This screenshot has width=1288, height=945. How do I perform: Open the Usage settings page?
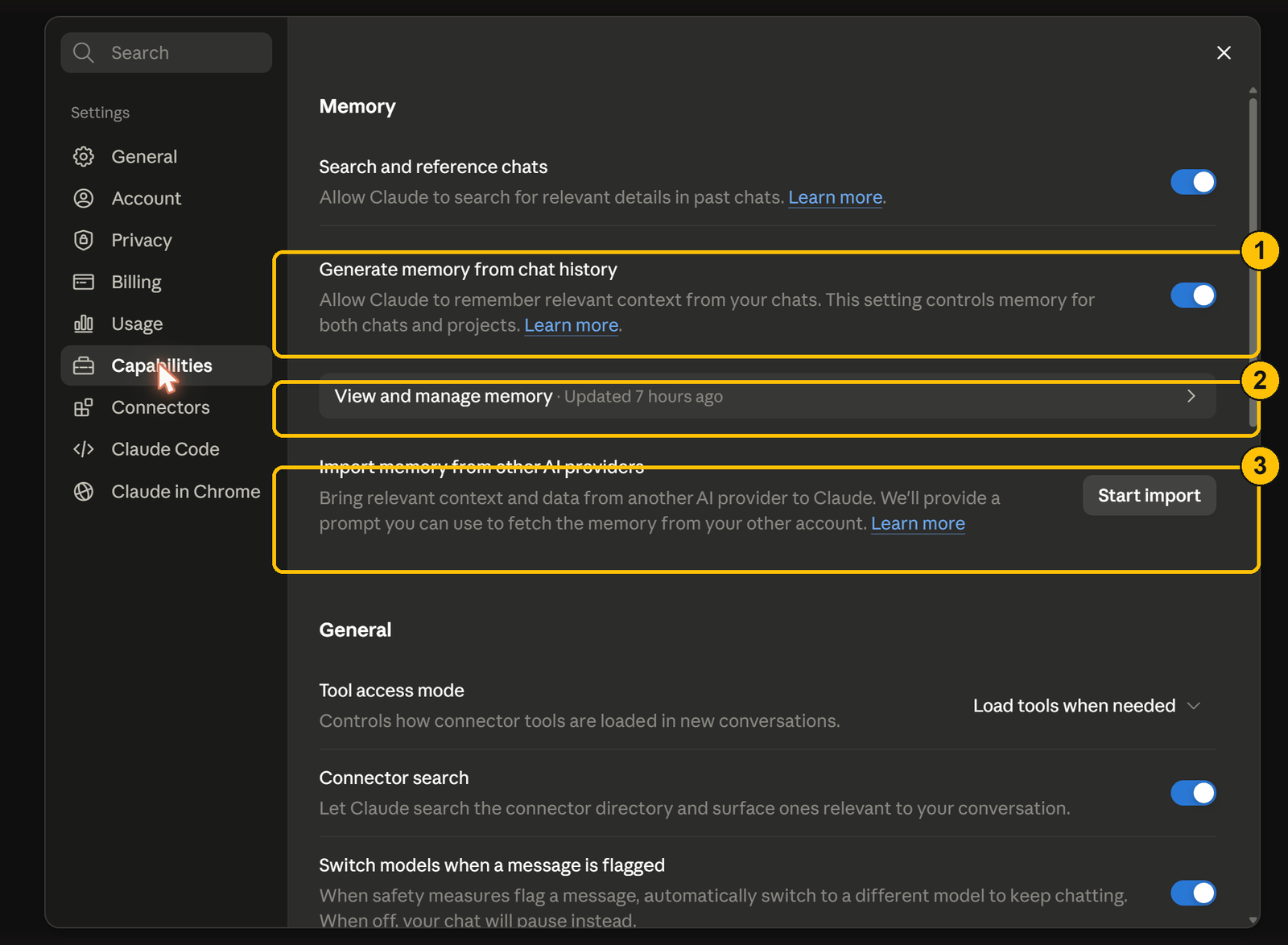[x=167, y=324]
